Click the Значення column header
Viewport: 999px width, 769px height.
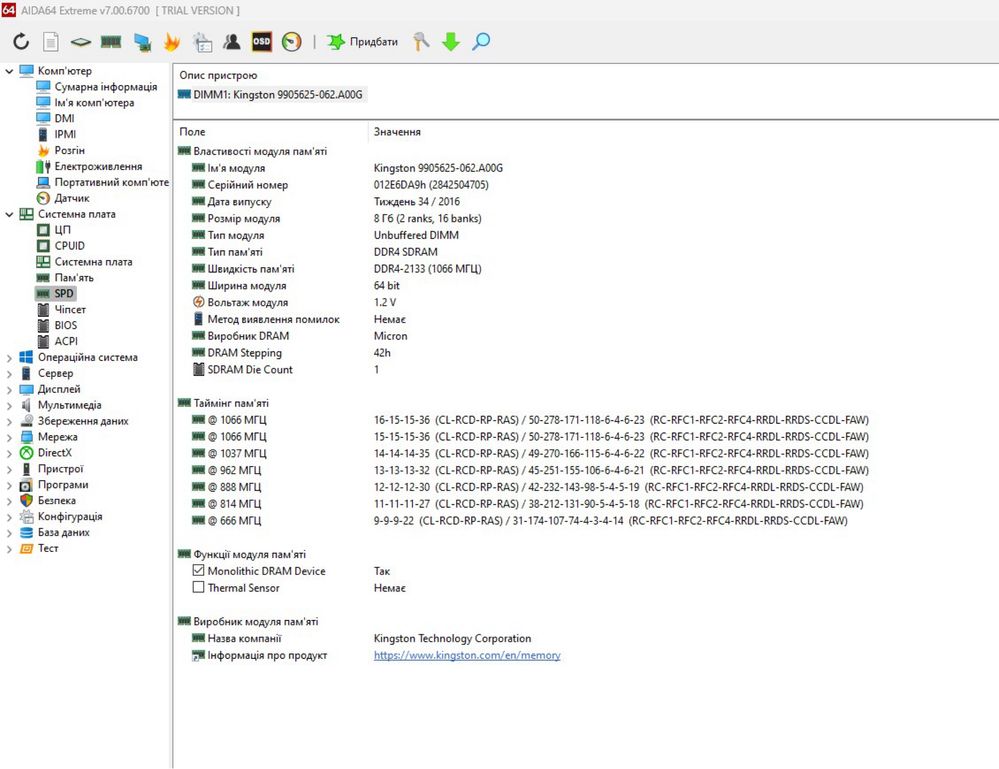397,132
